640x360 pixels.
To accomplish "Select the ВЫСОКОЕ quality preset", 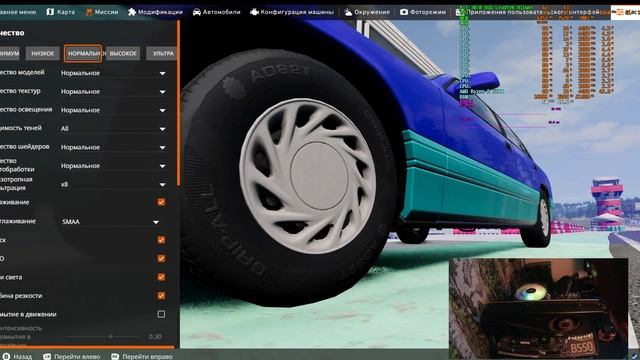I will pos(123,53).
